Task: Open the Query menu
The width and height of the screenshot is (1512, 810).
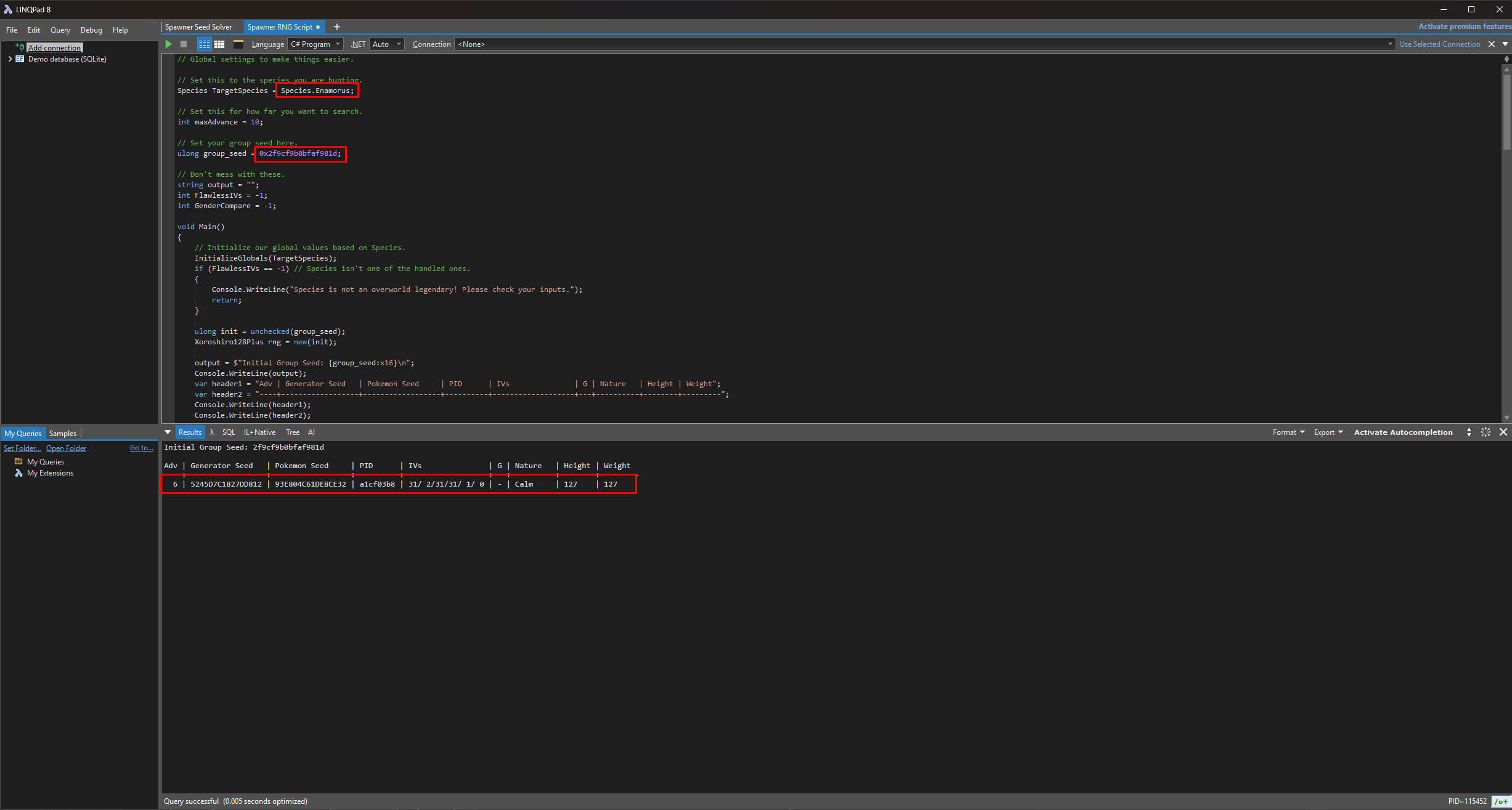Action: 60,30
